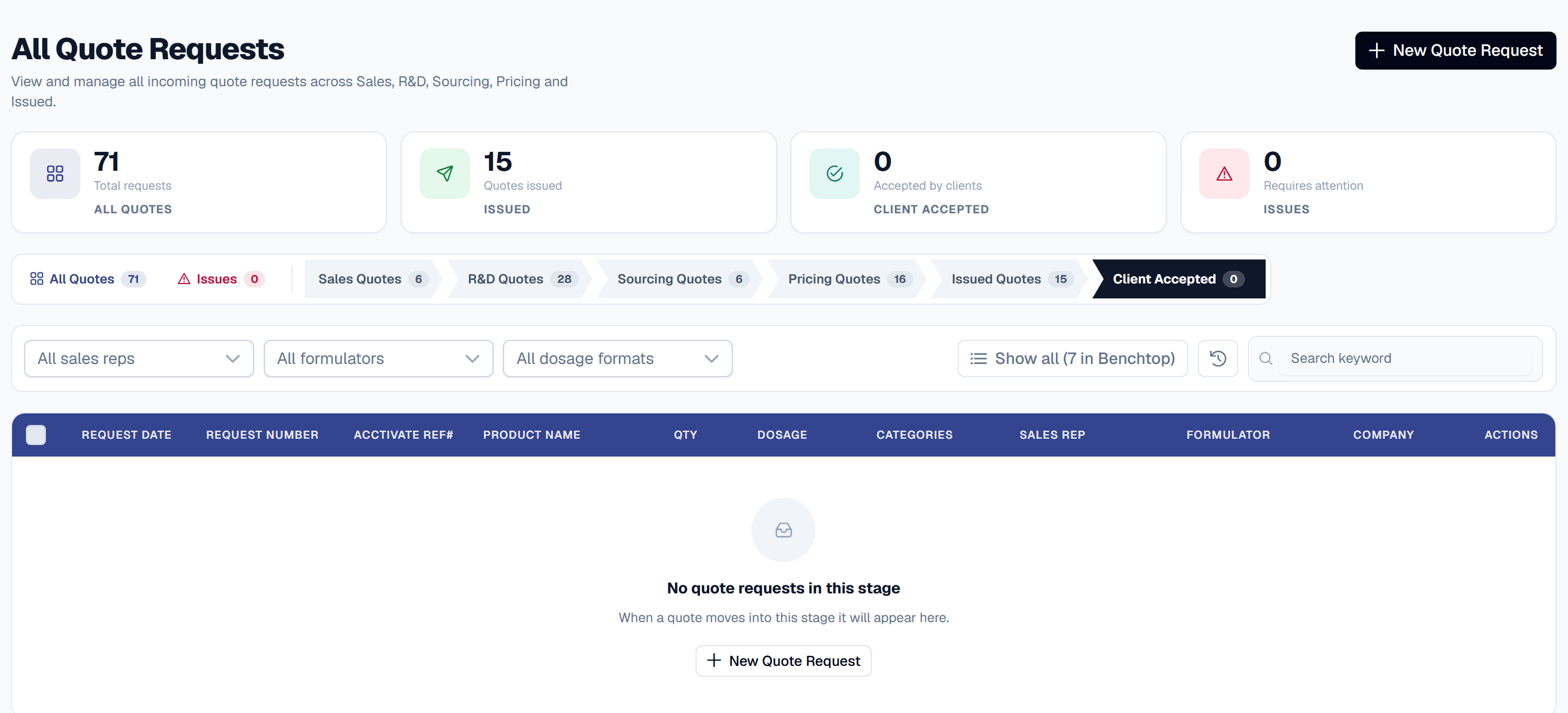Click the warning triangle icon in Issues card
Screen dimensions: 1568x713
coord(1224,174)
